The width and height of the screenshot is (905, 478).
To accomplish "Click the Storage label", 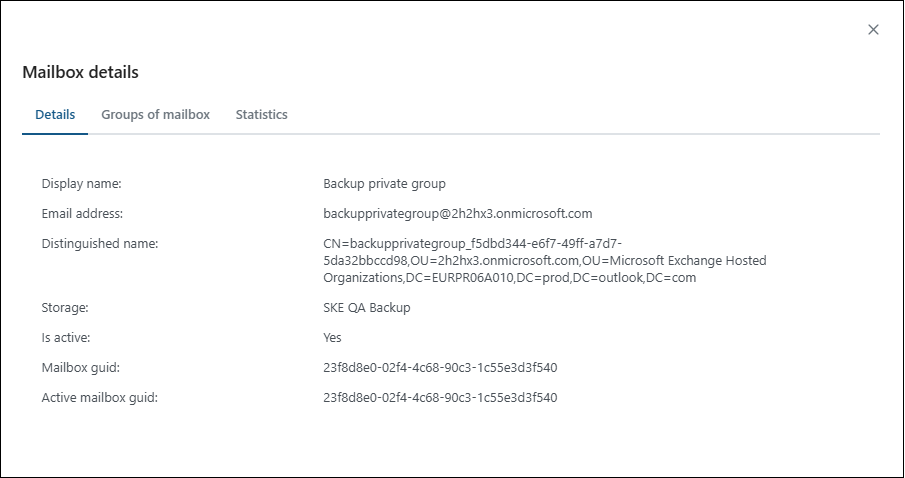I will [66, 308].
